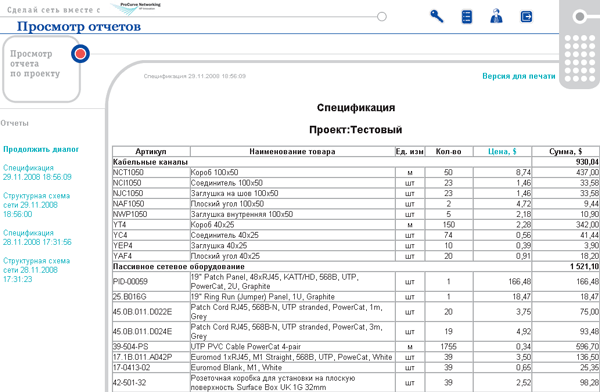Open Спецификация 29.11.2008 18:56:09 report
Screen dimensions: 600x392
pos(37,172)
